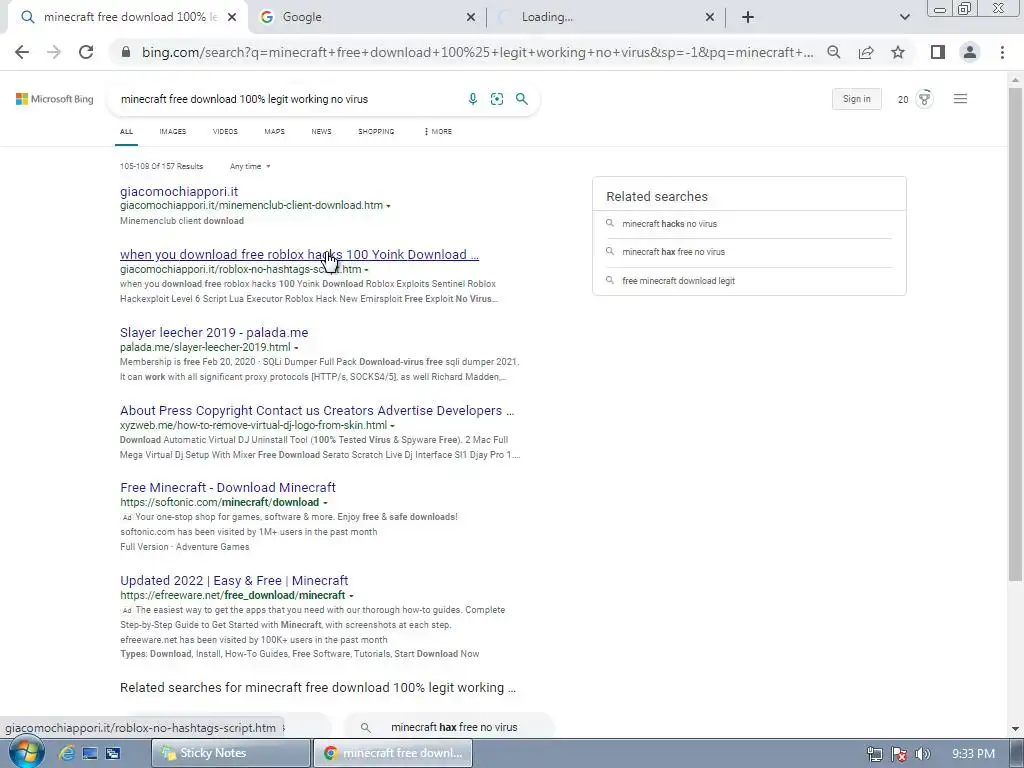Expand arrow beside minemenclub-client-download URL
The image size is (1024, 768).
click(389, 206)
